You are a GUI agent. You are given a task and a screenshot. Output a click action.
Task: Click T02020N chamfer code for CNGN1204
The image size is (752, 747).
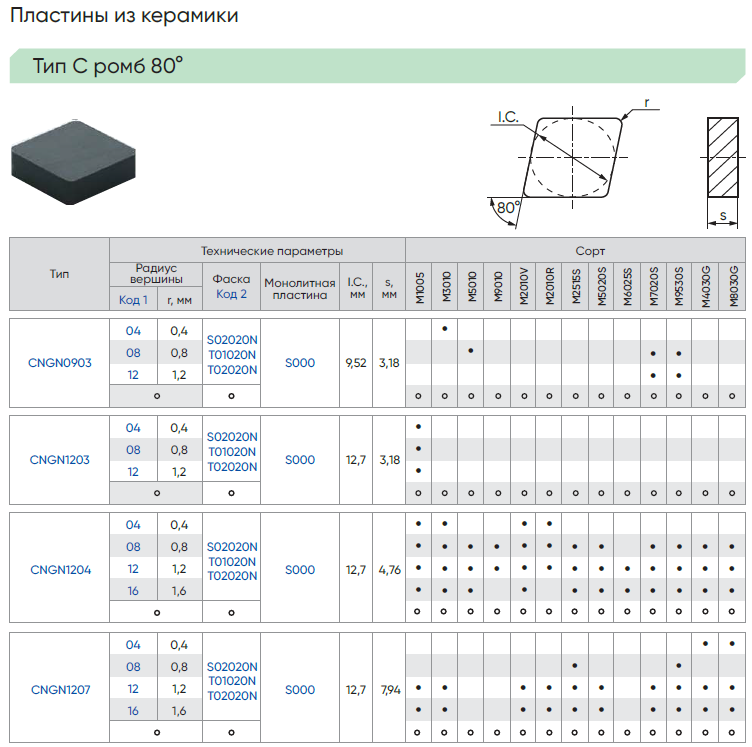pos(232,576)
